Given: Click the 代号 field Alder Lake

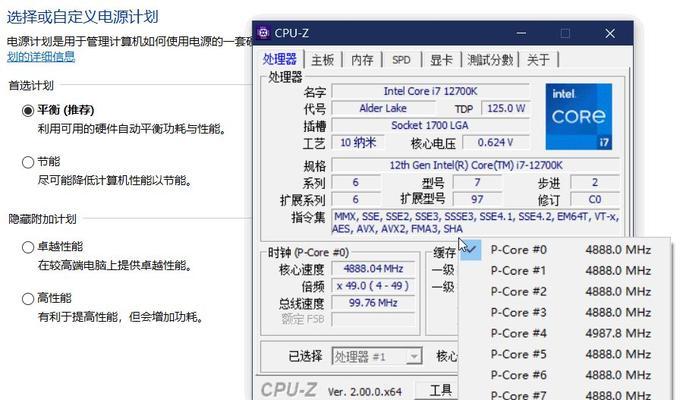Looking at the screenshot, I should [383, 108].
